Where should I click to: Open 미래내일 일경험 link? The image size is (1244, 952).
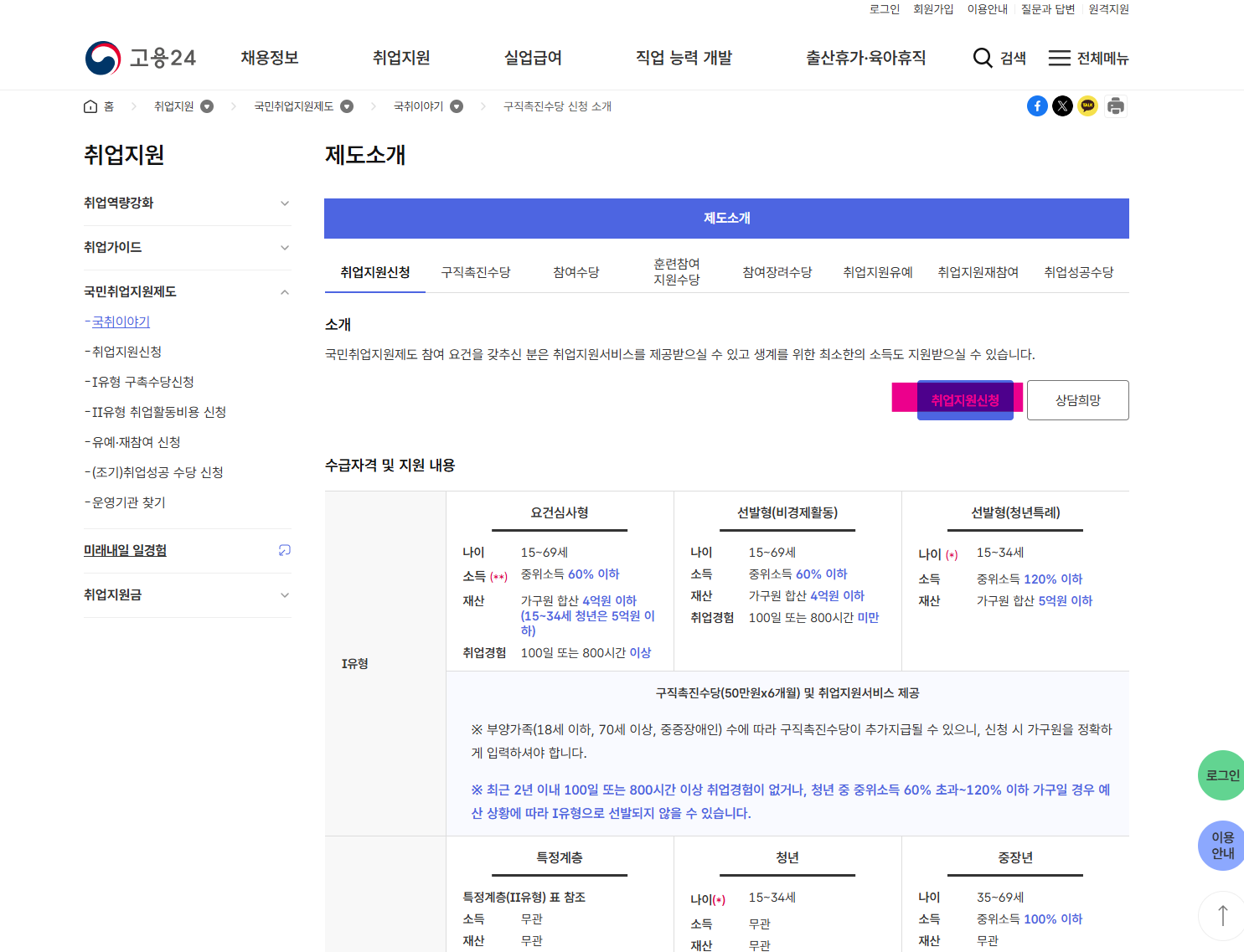[125, 550]
